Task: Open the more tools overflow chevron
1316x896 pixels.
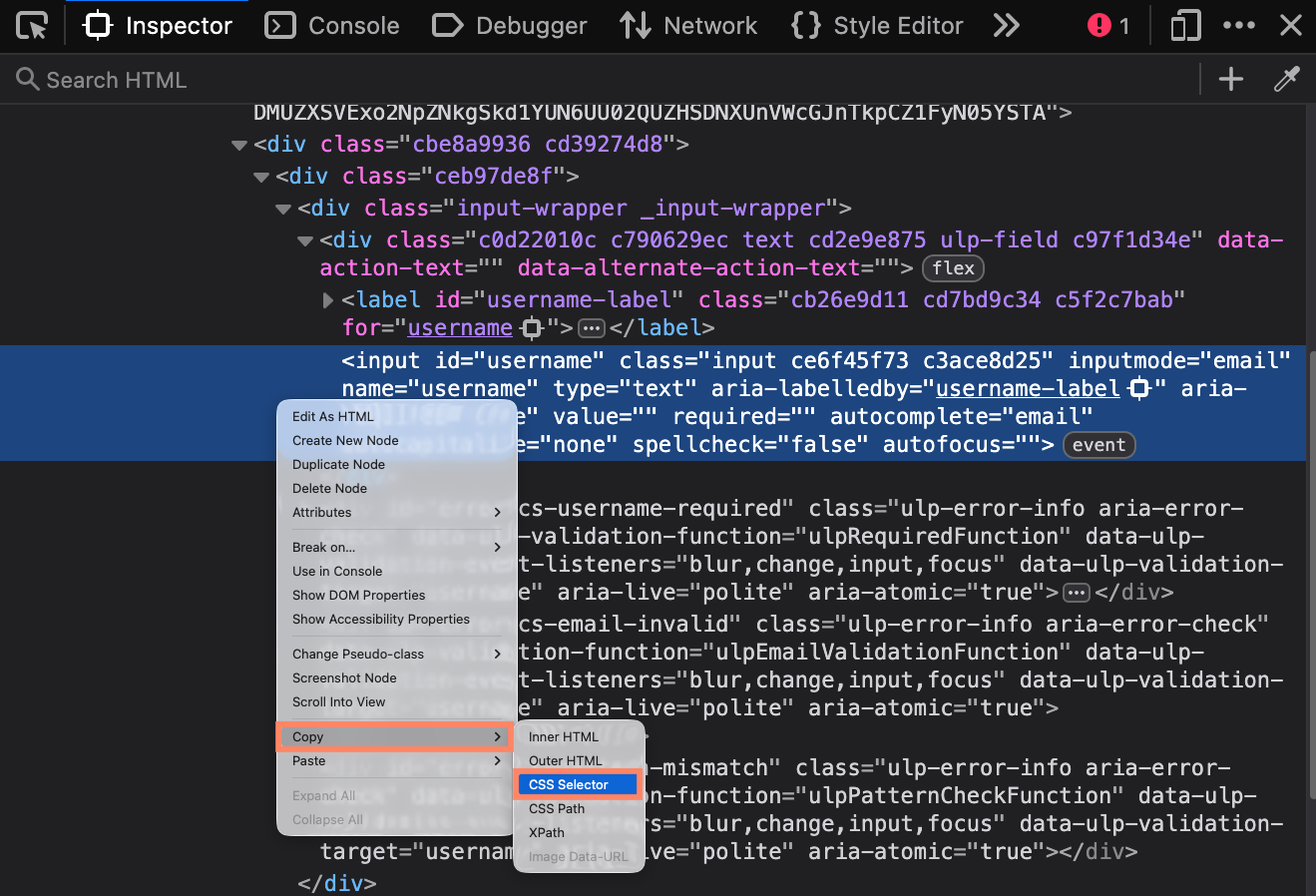Action: pos(1006,26)
